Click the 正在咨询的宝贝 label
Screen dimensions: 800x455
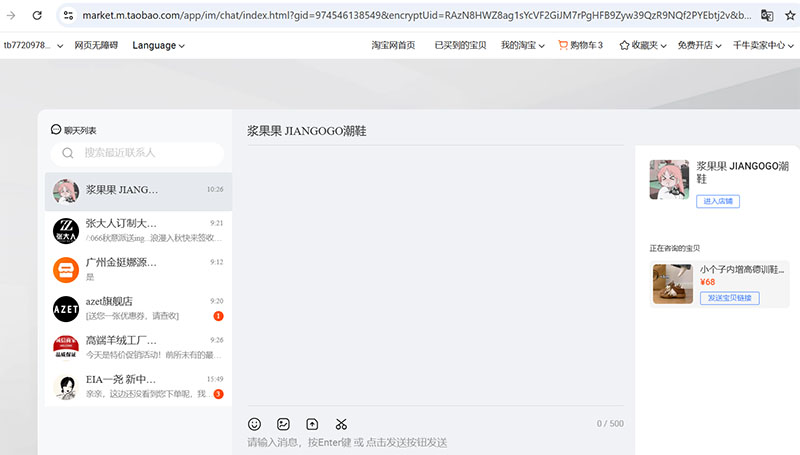tap(674, 248)
